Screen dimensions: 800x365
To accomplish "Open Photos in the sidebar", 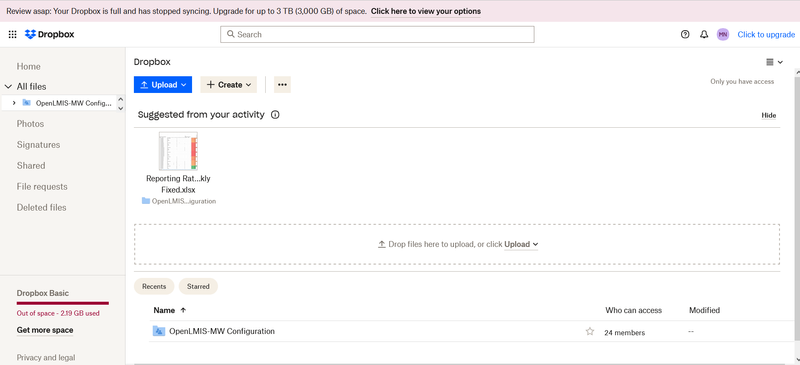I will point(30,124).
